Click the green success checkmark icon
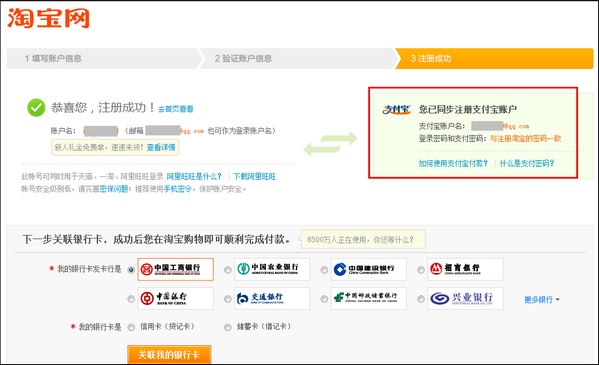The width and height of the screenshot is (599, 365). pos(36,108)
